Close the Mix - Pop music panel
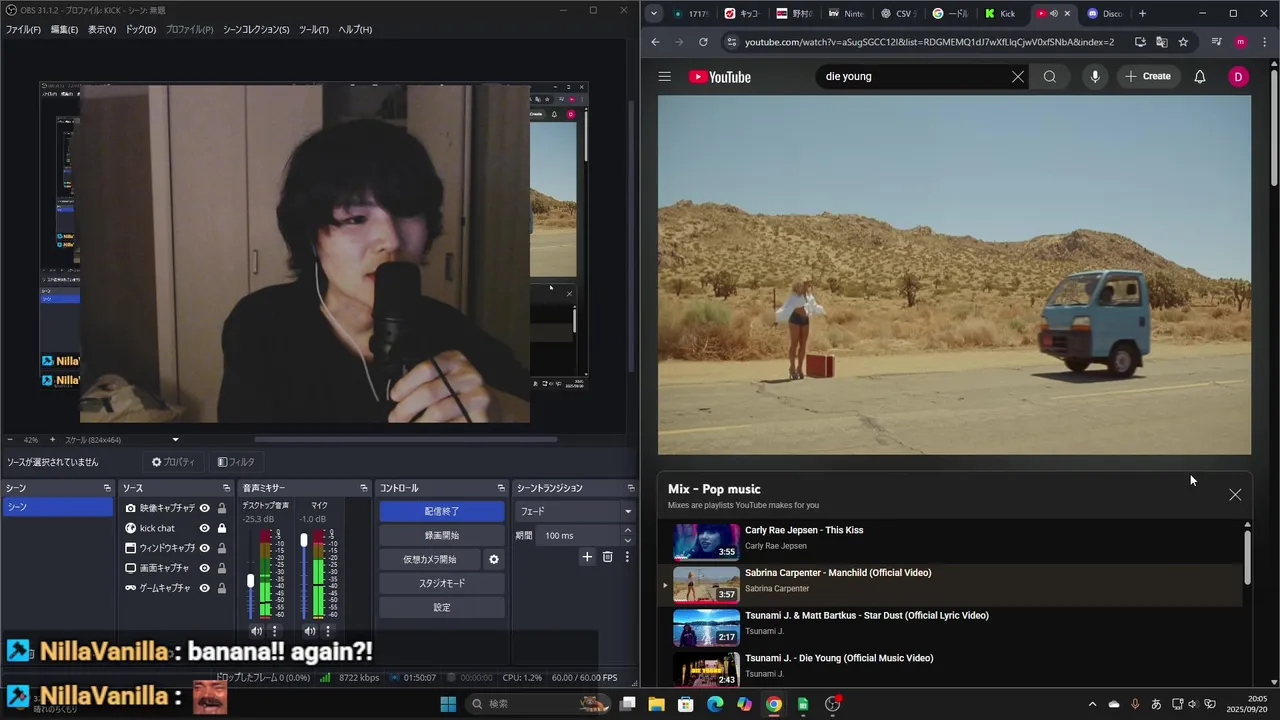Viewport: 1280px width, 720px height. 1235,495
